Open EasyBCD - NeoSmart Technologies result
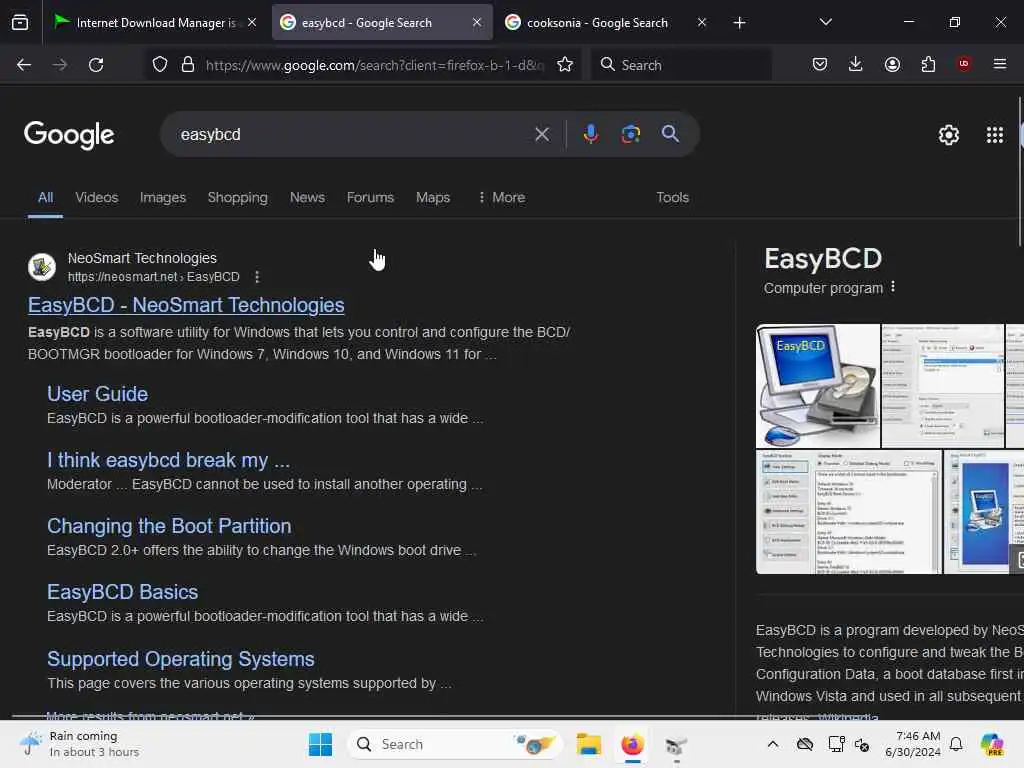Screen dimensions: 1024x768 (x=186, y=305)
